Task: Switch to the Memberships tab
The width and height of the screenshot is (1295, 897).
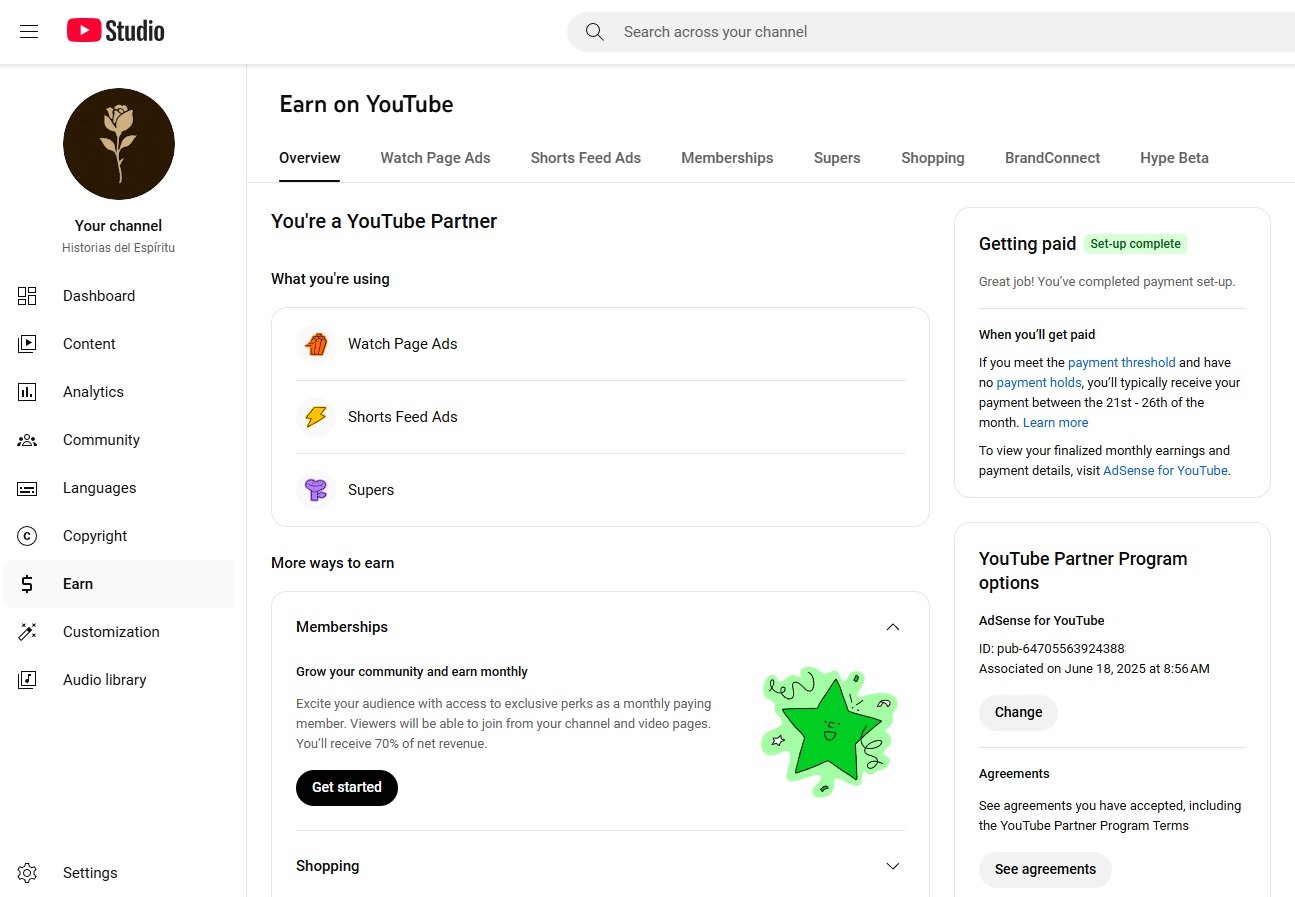Action: tap(727, 158)
